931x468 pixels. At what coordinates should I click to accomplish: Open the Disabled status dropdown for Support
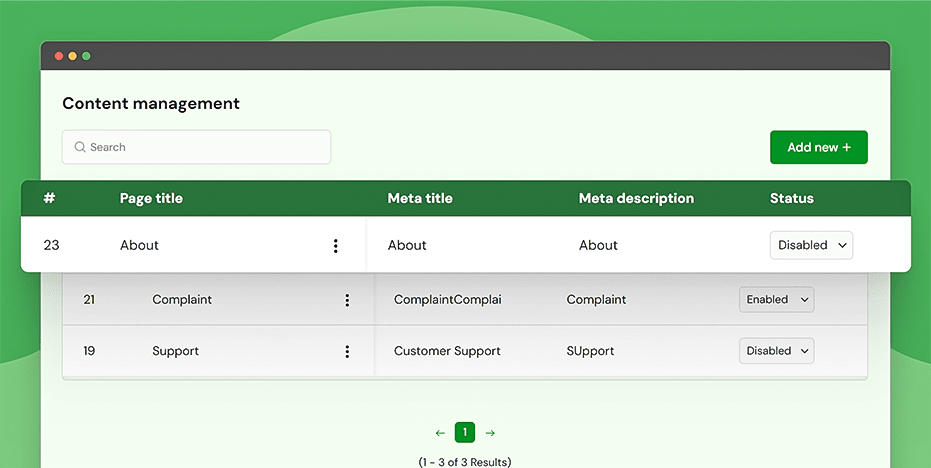click(777, 351)
